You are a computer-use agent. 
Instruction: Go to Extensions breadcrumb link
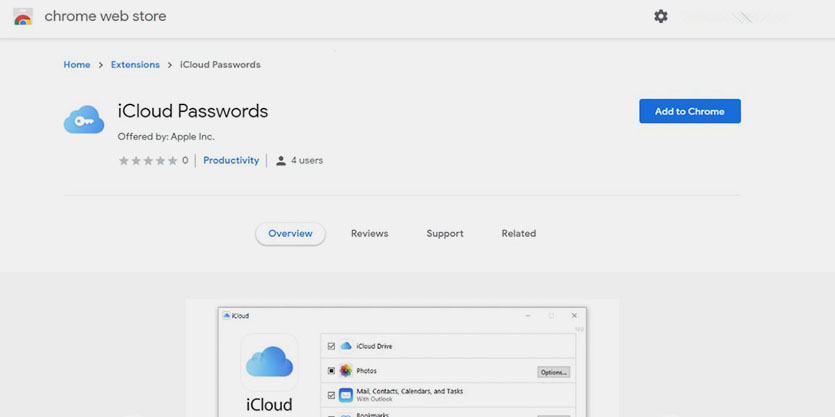coord(135,65)
